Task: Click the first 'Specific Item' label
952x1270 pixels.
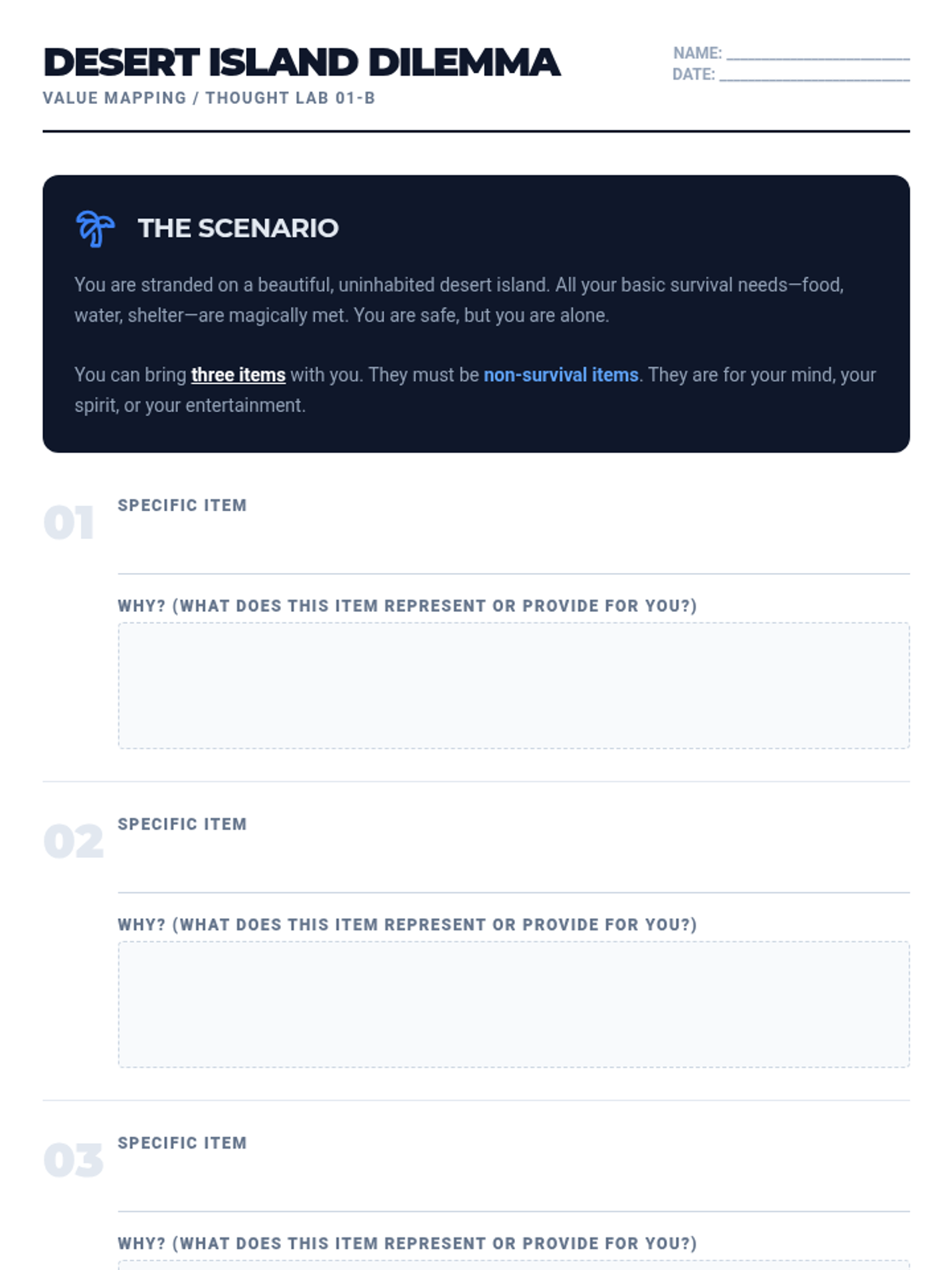Action: (182, 506)
